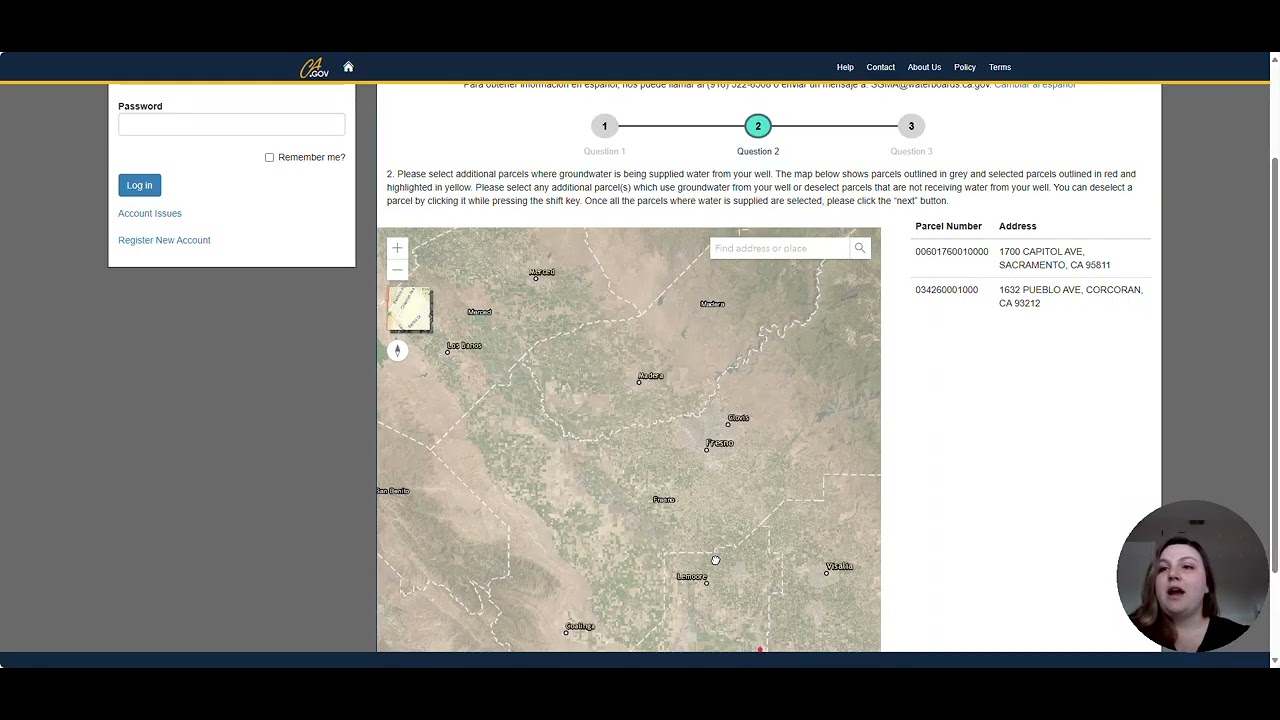Select parcel number 034260001000

coord(946,290)
